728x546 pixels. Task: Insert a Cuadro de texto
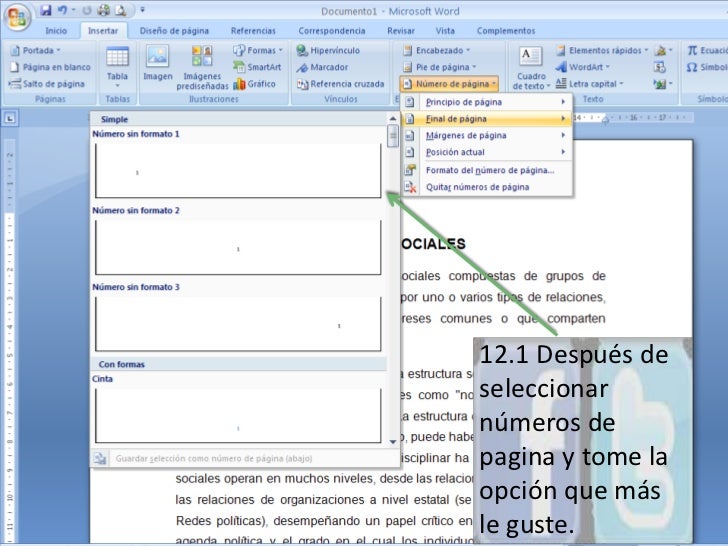coord(531,68)
